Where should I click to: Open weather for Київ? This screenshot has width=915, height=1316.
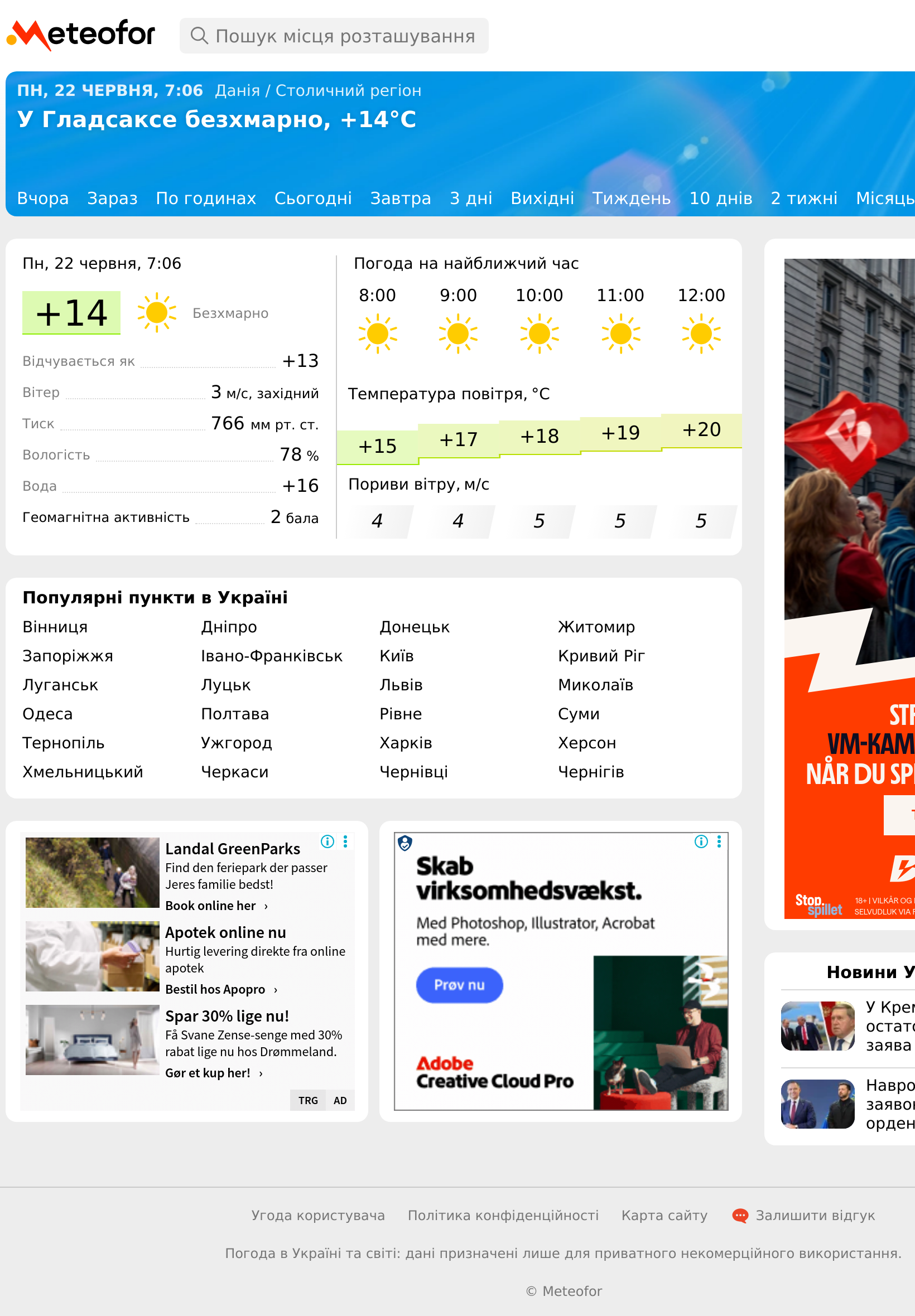point(397,656)
